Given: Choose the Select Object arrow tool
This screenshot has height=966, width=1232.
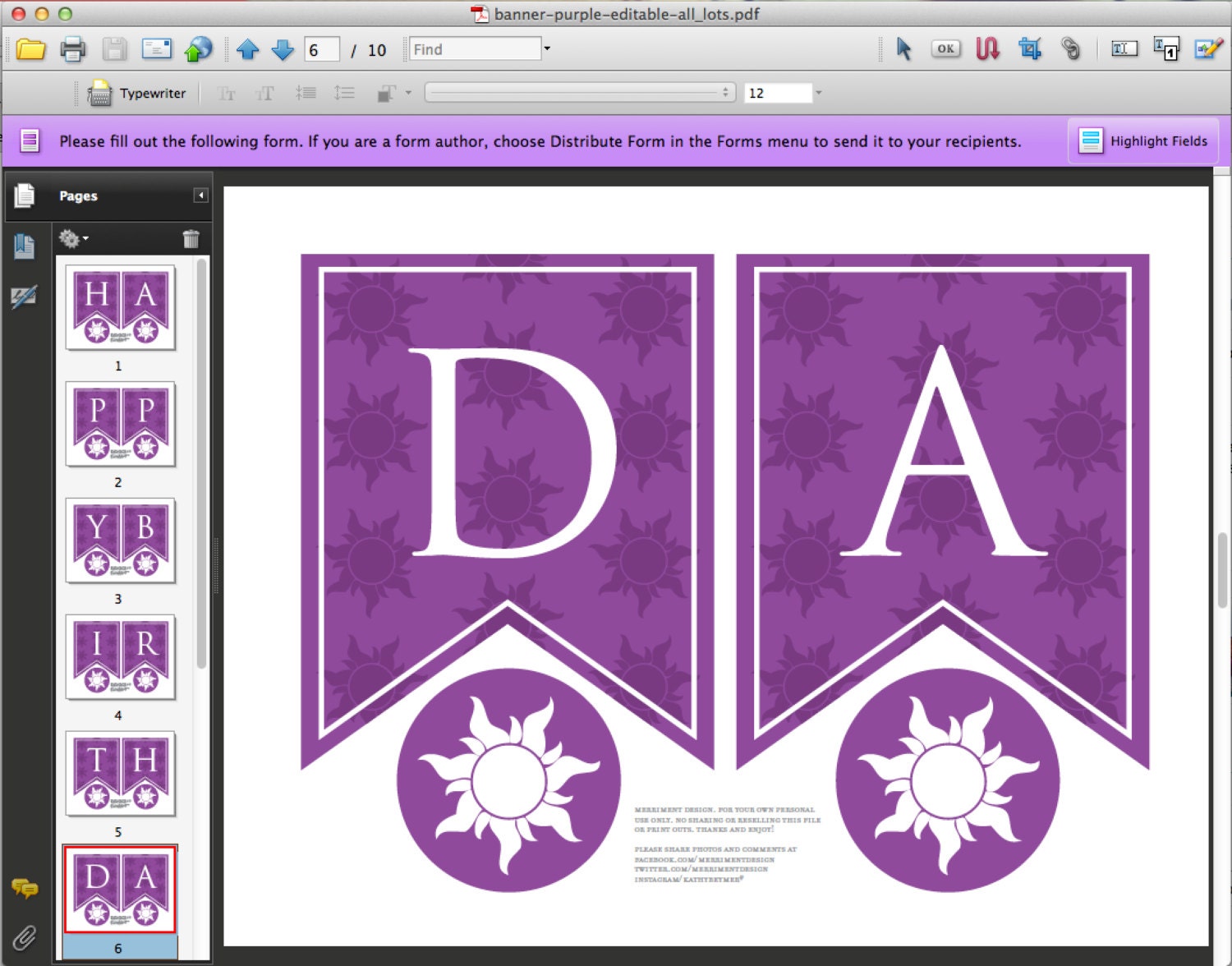Looking at the screenshot, I should point(903,49).
